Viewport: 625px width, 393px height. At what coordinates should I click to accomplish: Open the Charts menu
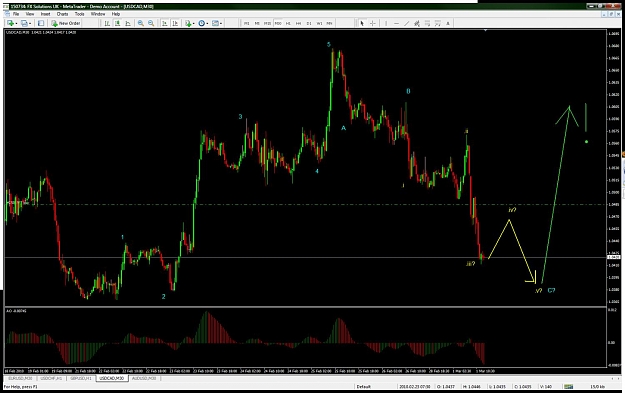pyautogui.click(x=63, y=14)
